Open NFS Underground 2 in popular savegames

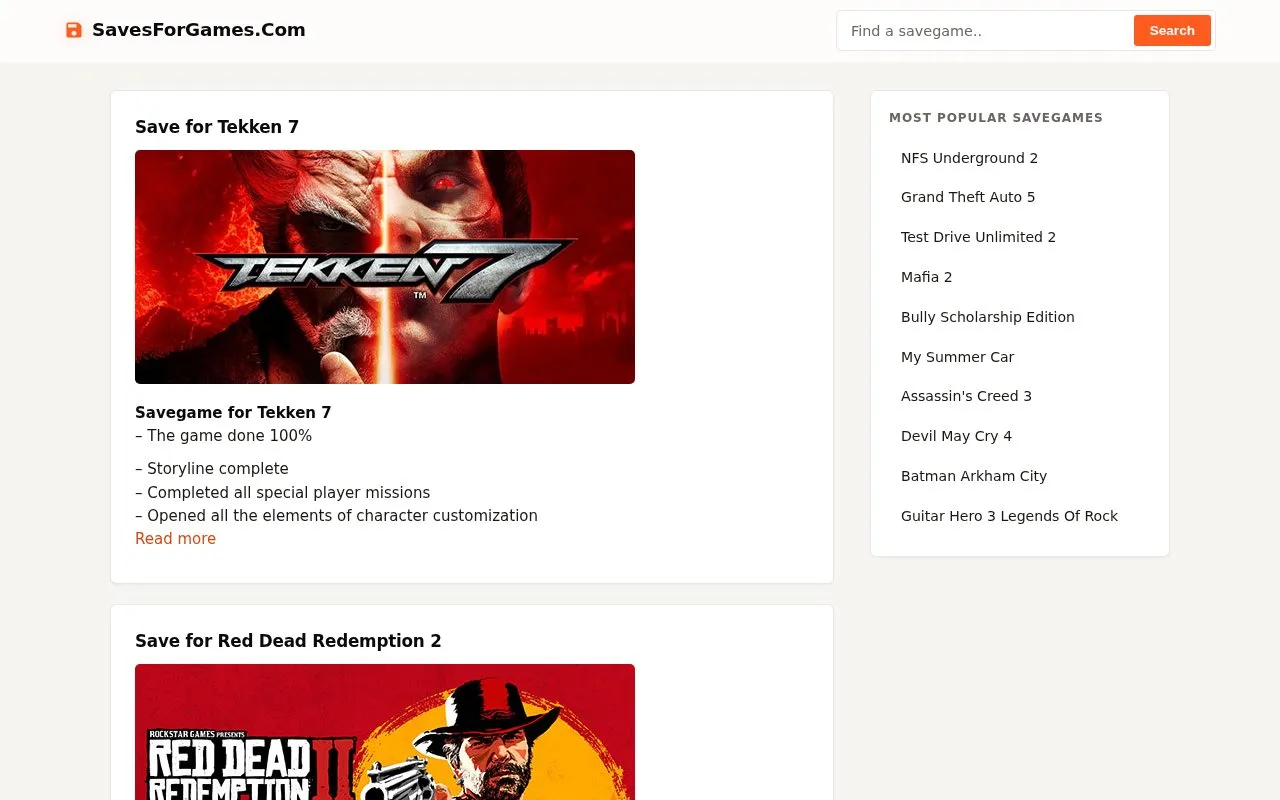click(x=969, y=158)
